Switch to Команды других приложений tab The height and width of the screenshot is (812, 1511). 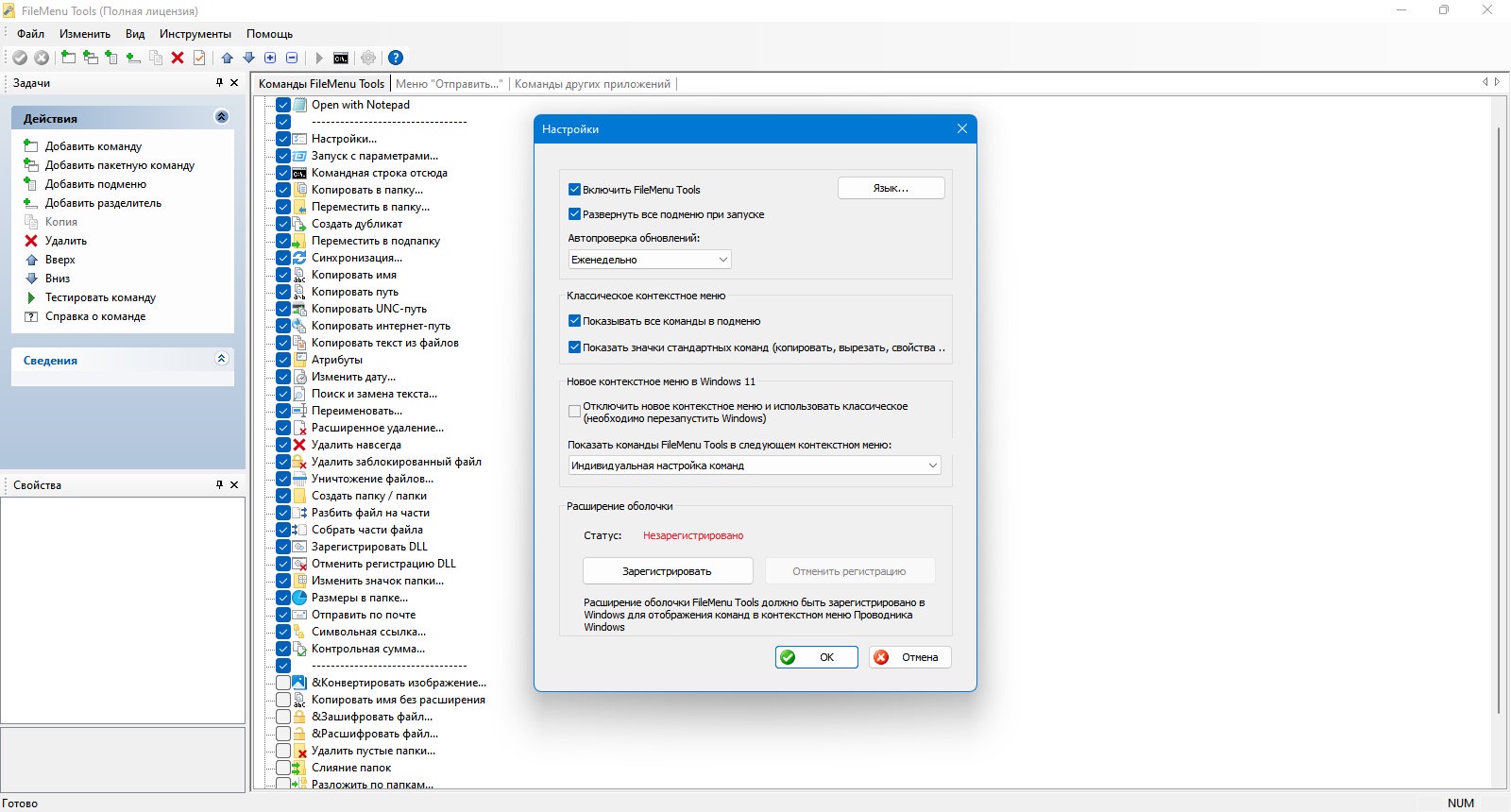tap(592, 84)
